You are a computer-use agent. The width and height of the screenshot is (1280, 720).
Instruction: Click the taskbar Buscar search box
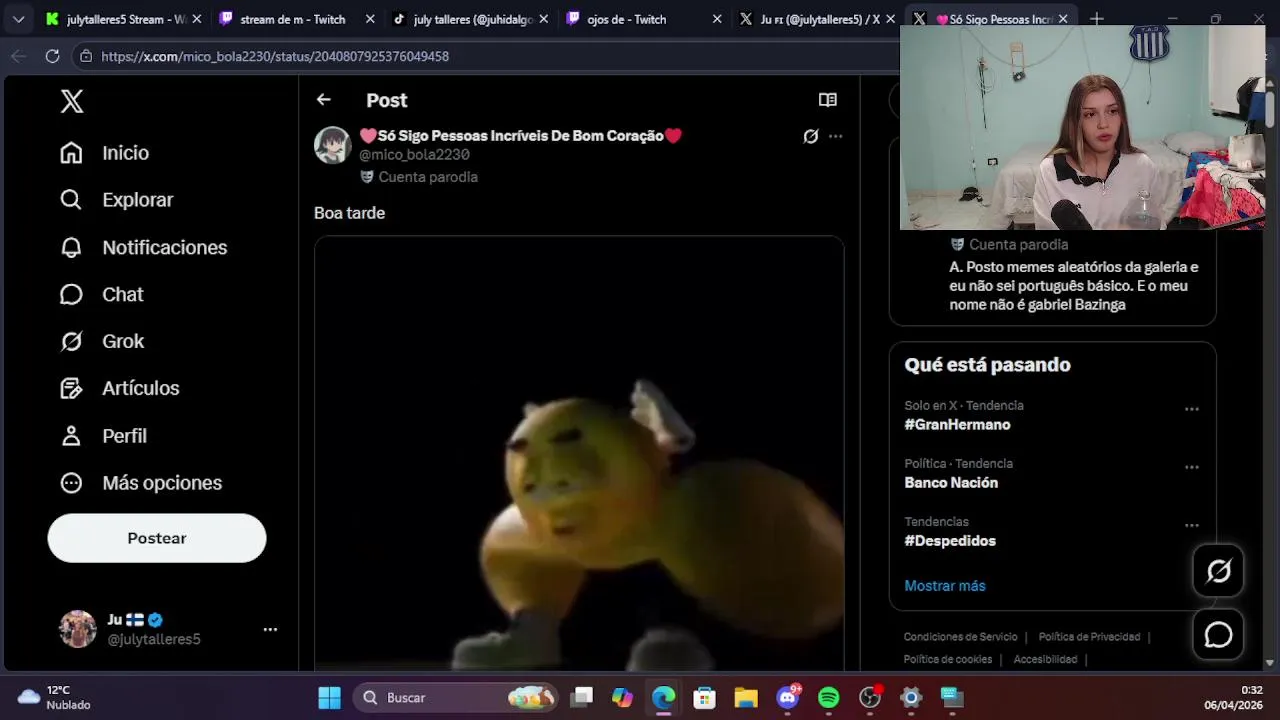pyautogui.click(x=457, y=697)
